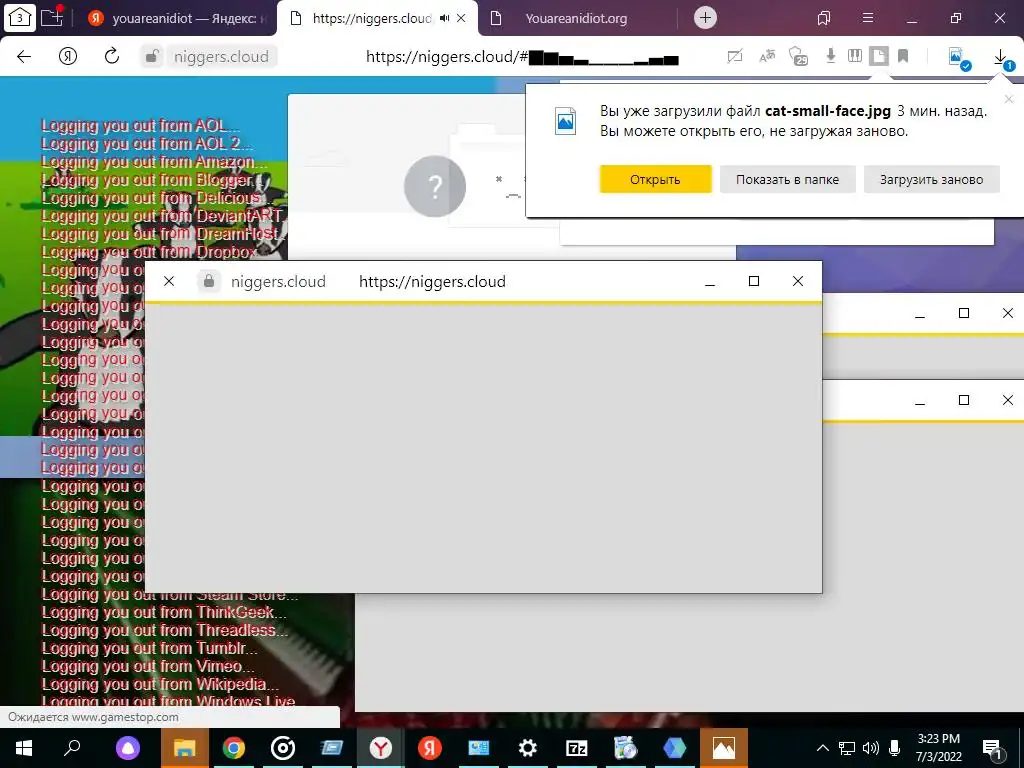
Task: Open the bookmarks collections icon
Action: pos(824,18)
